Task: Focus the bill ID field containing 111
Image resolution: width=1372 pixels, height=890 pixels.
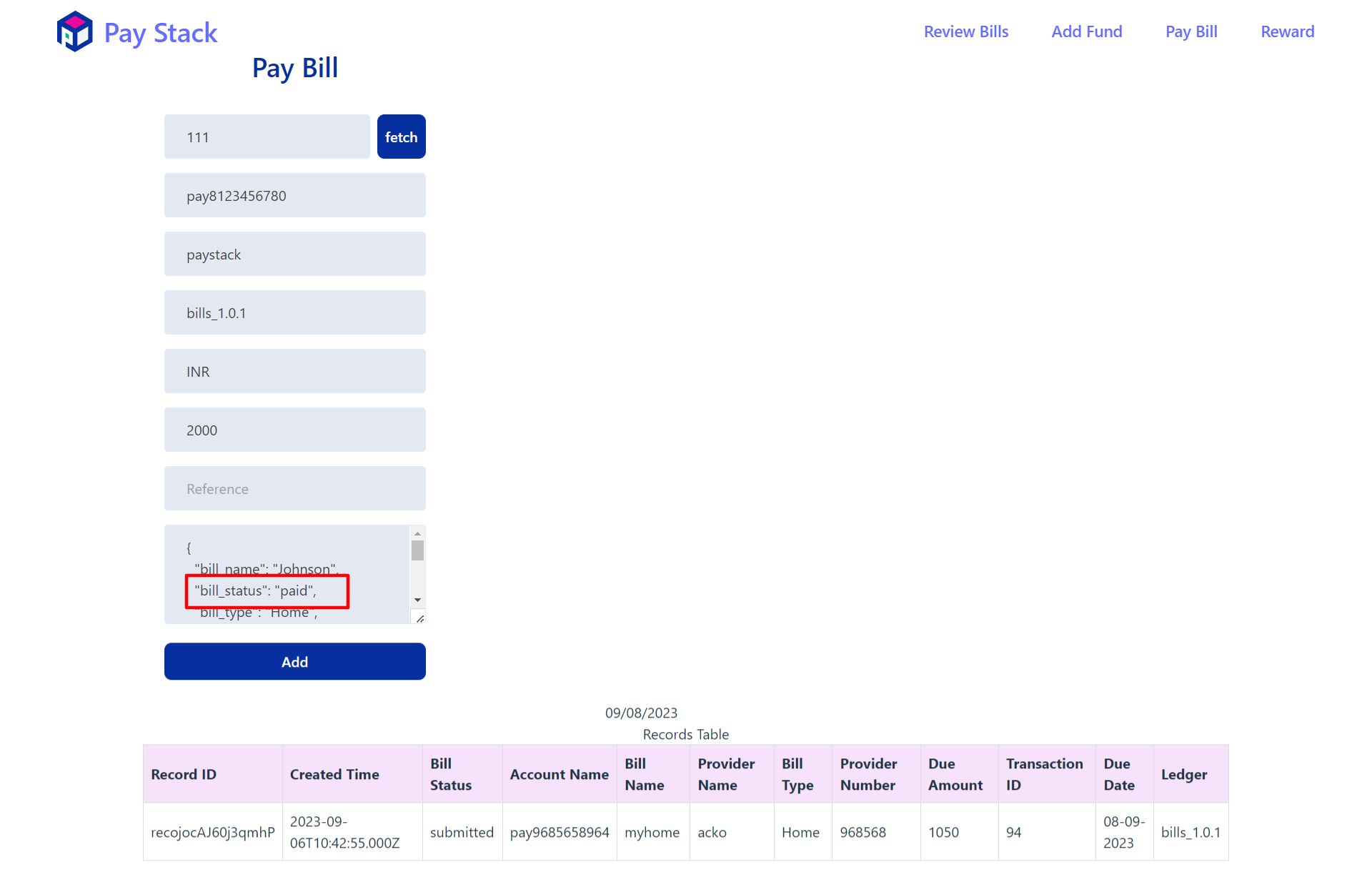Action: pyautogui.click(x=267, y=137)
